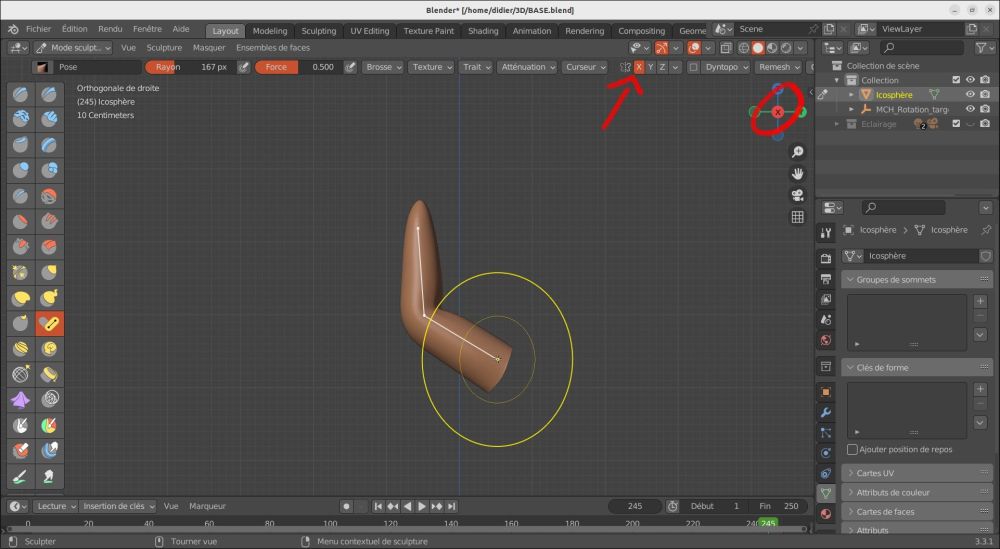Screen dimensions: 1000x549
Task: Select wireframe viewport shading mode
Action: (744, 48)
